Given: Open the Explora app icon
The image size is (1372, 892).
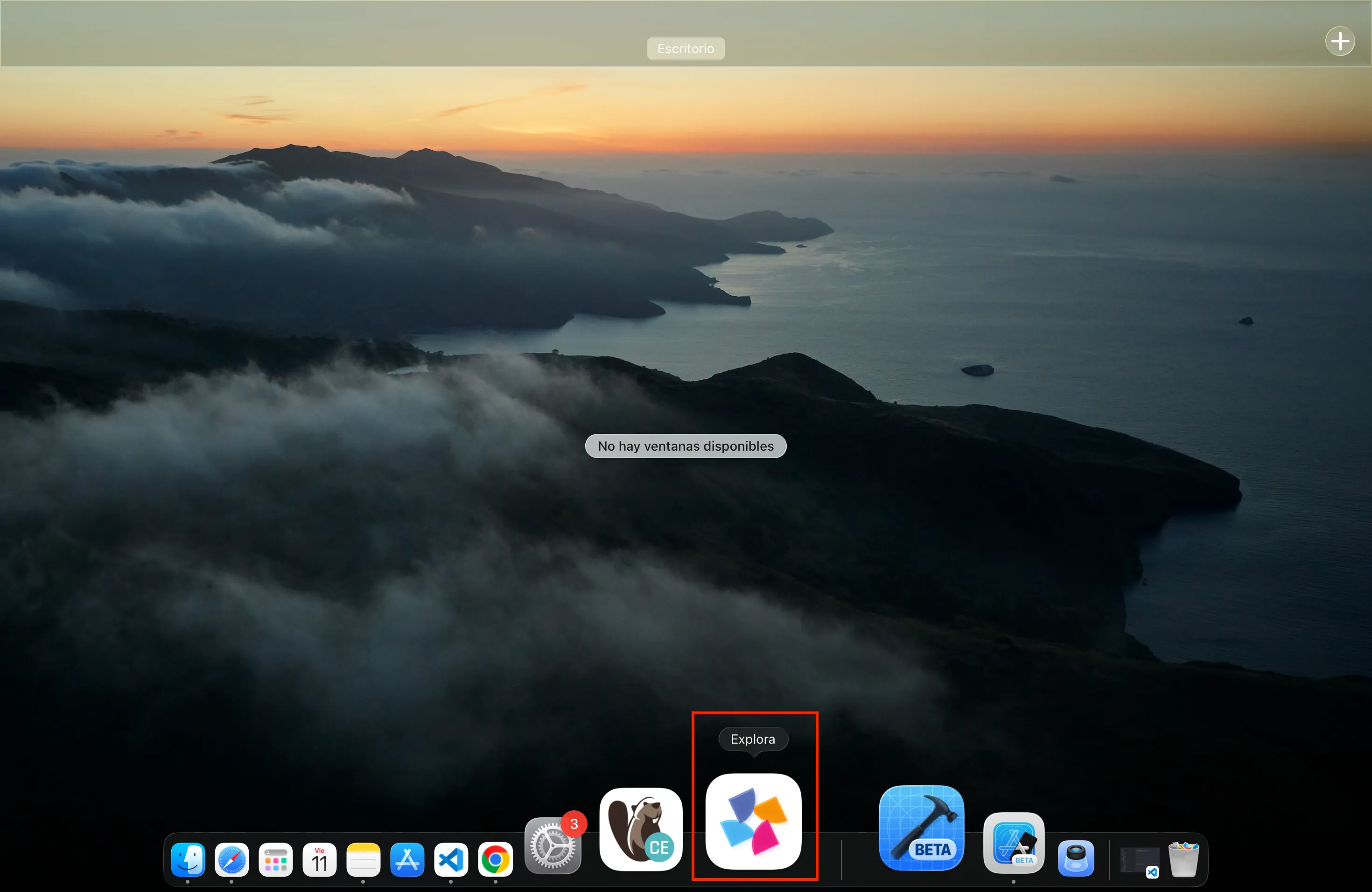Looking at the screenshot, I should point(754,821).
